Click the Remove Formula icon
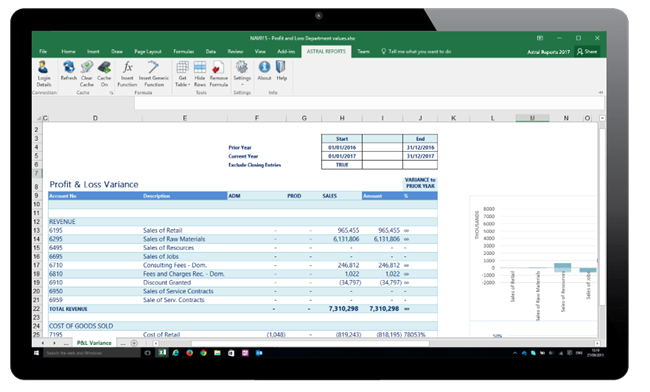The height and width of the screenshot is (392, 650). pyautogui.click(x=218, y=74)
